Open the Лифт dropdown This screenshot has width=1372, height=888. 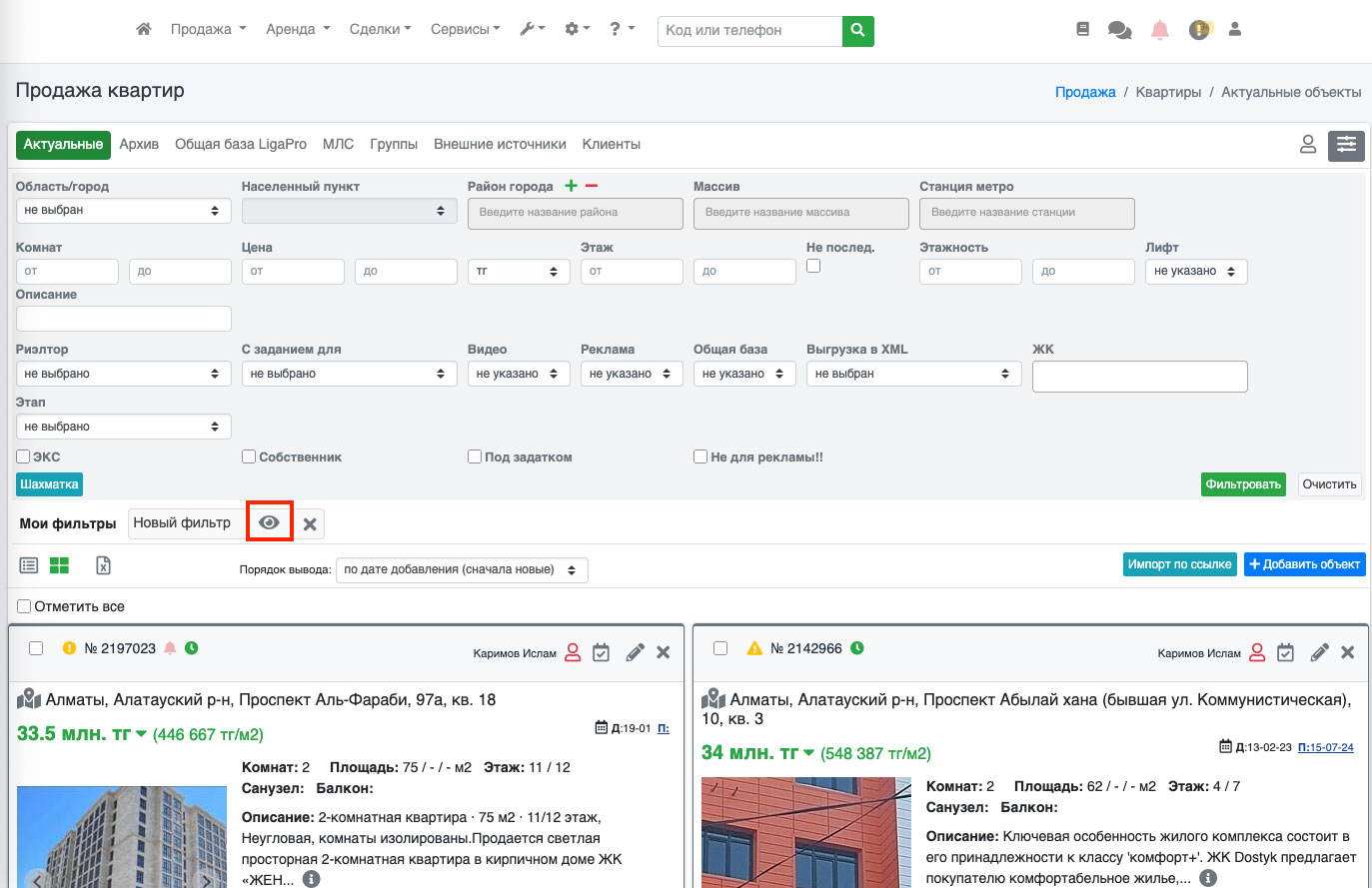[x=1196, y=271]
